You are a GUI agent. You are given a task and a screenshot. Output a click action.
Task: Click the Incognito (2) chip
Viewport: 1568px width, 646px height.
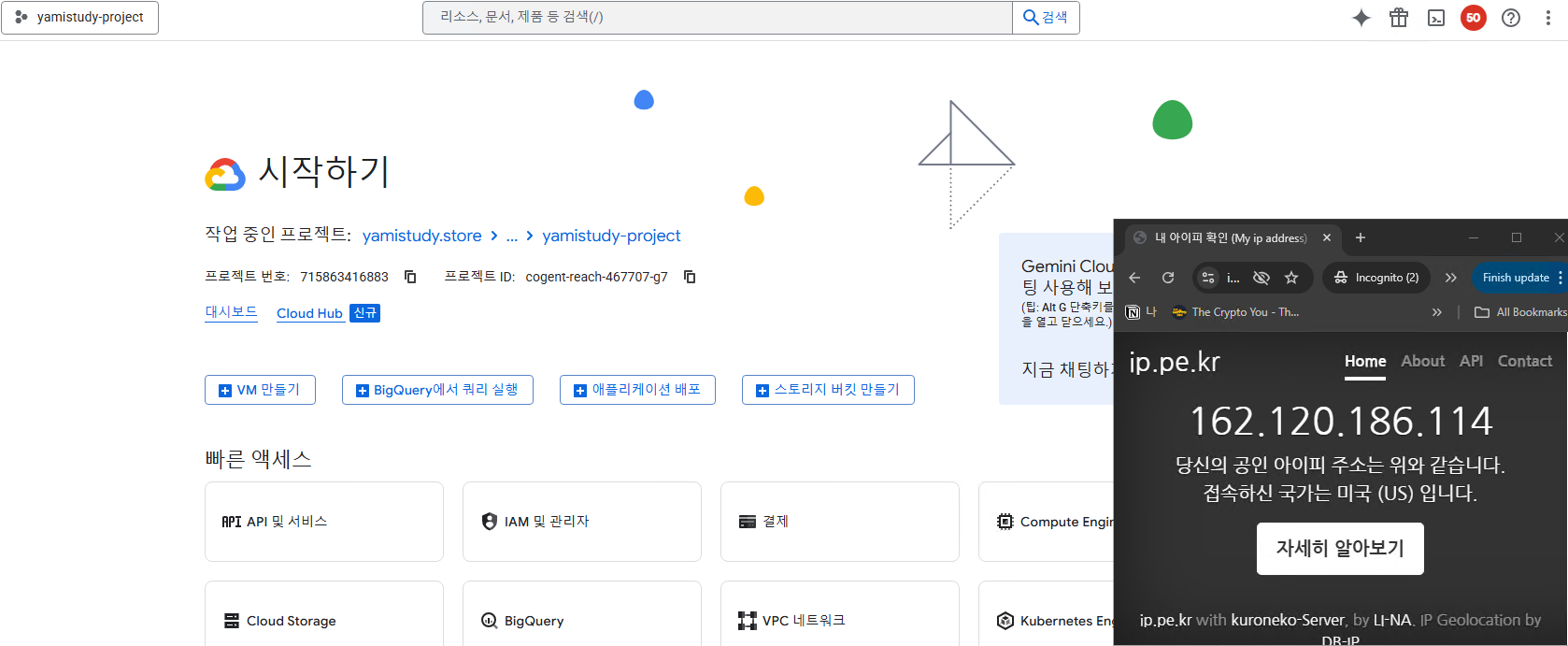(x=1376, y=278)
